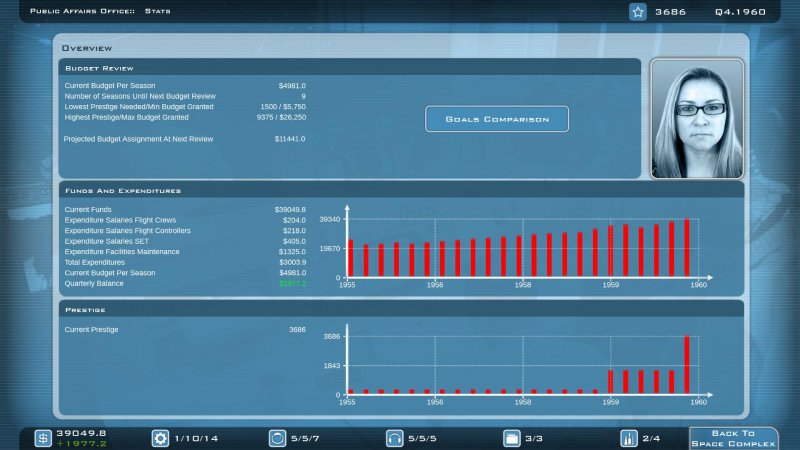Click the flight controllers headset icon
The height and width of the screenshot is (450, 800).
[x=394, y=438]
